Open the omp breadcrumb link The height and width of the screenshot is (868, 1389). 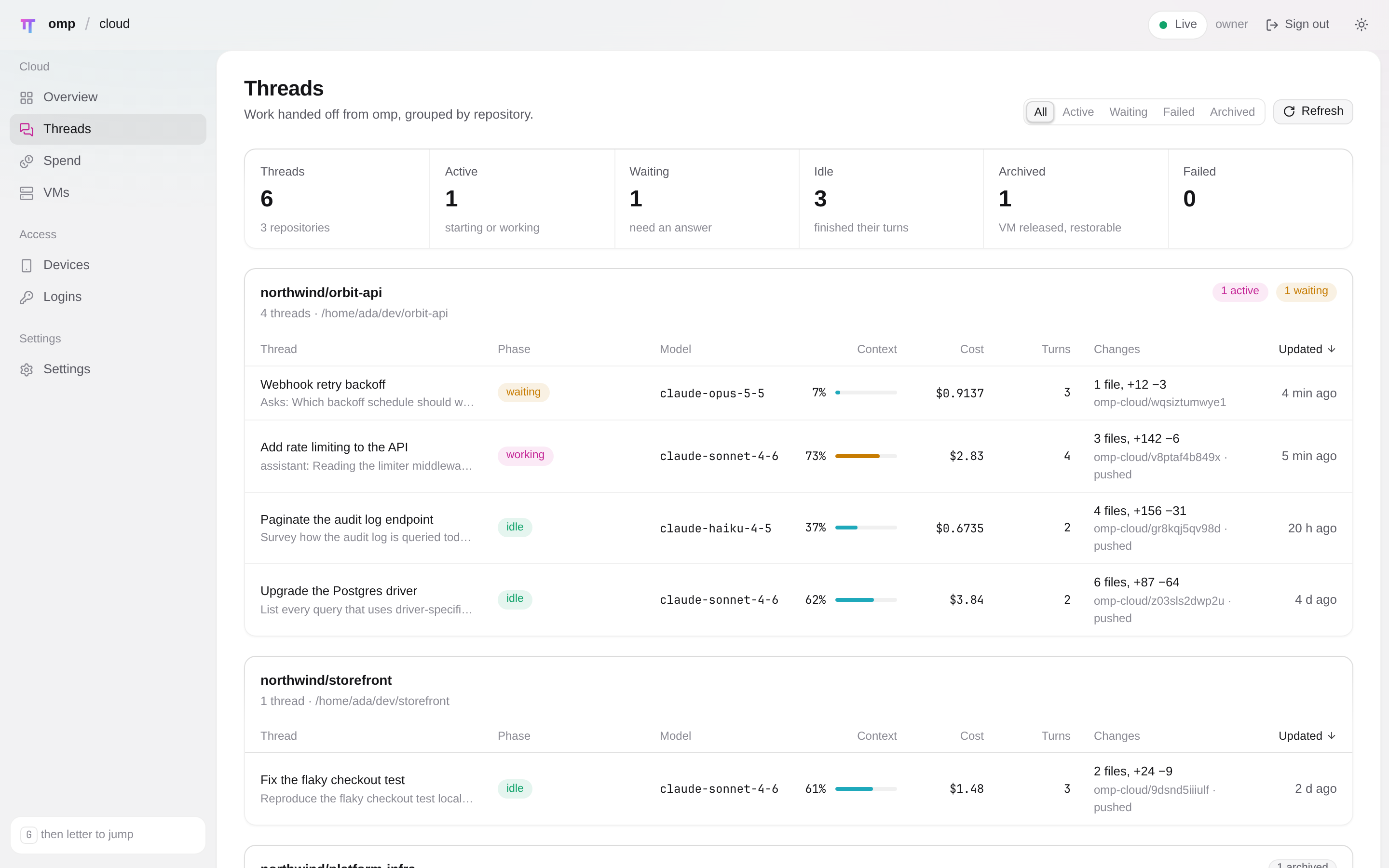(x=61, y=24)
